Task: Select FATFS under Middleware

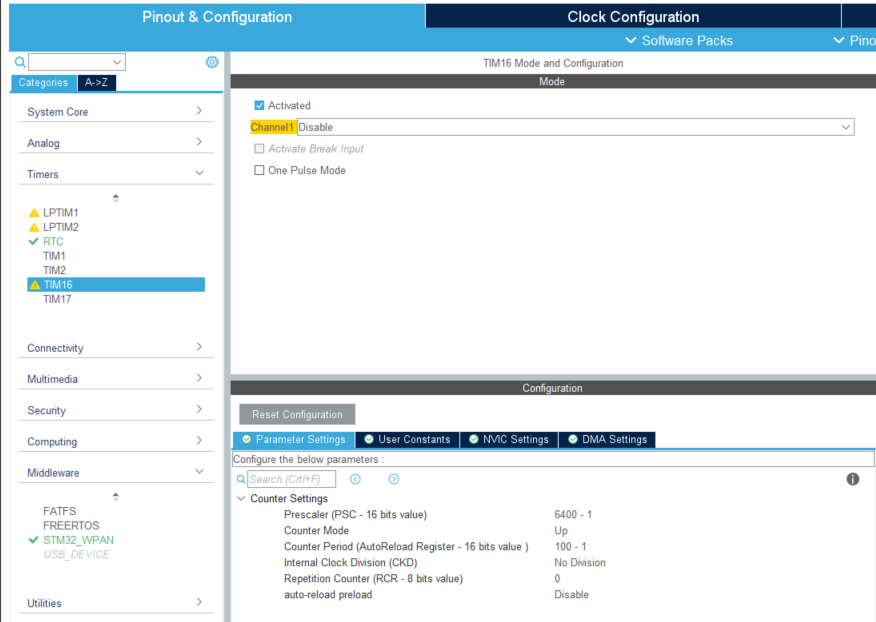Action: click(59, 511)
